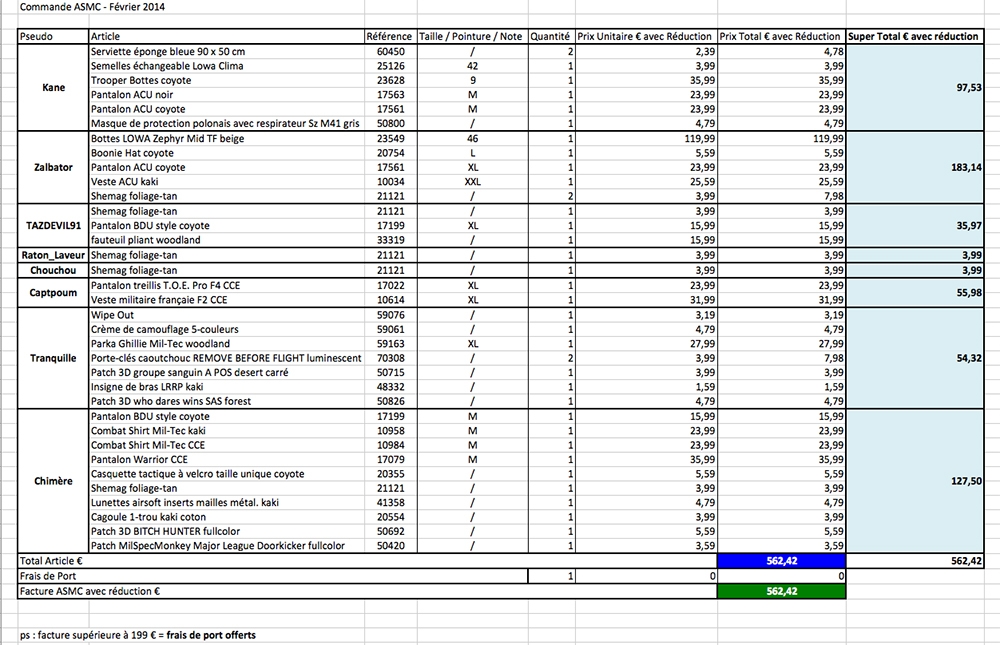Click the "Wipe Out" article cell
1000x645 pixels.
[225, 314]
